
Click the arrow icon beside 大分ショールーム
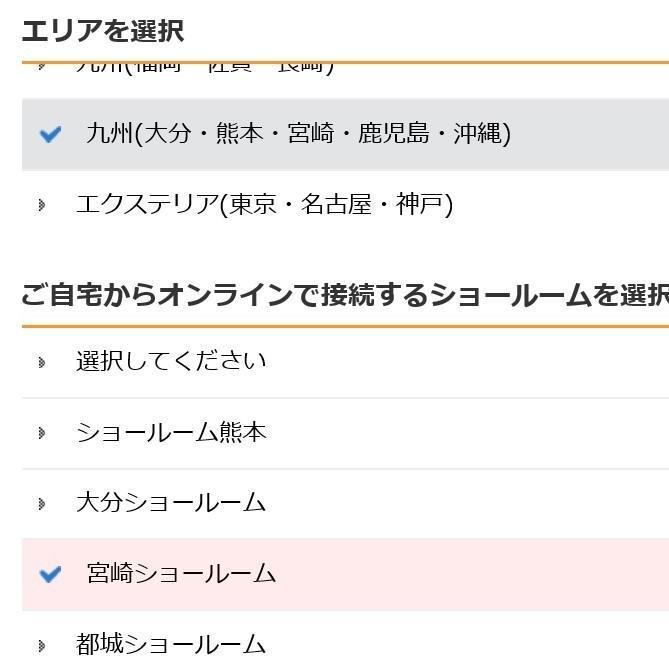pyautogui.click(x=42, y=503)
